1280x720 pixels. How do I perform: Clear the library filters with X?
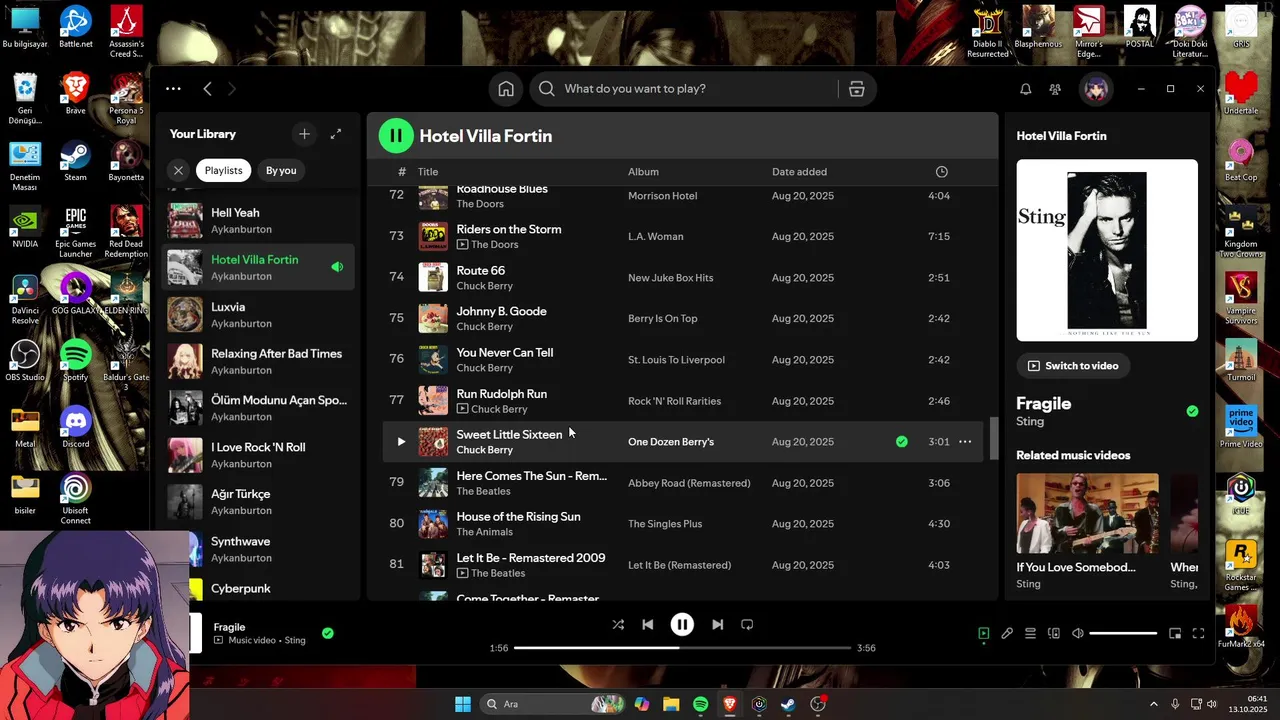[x=178, y=170]
